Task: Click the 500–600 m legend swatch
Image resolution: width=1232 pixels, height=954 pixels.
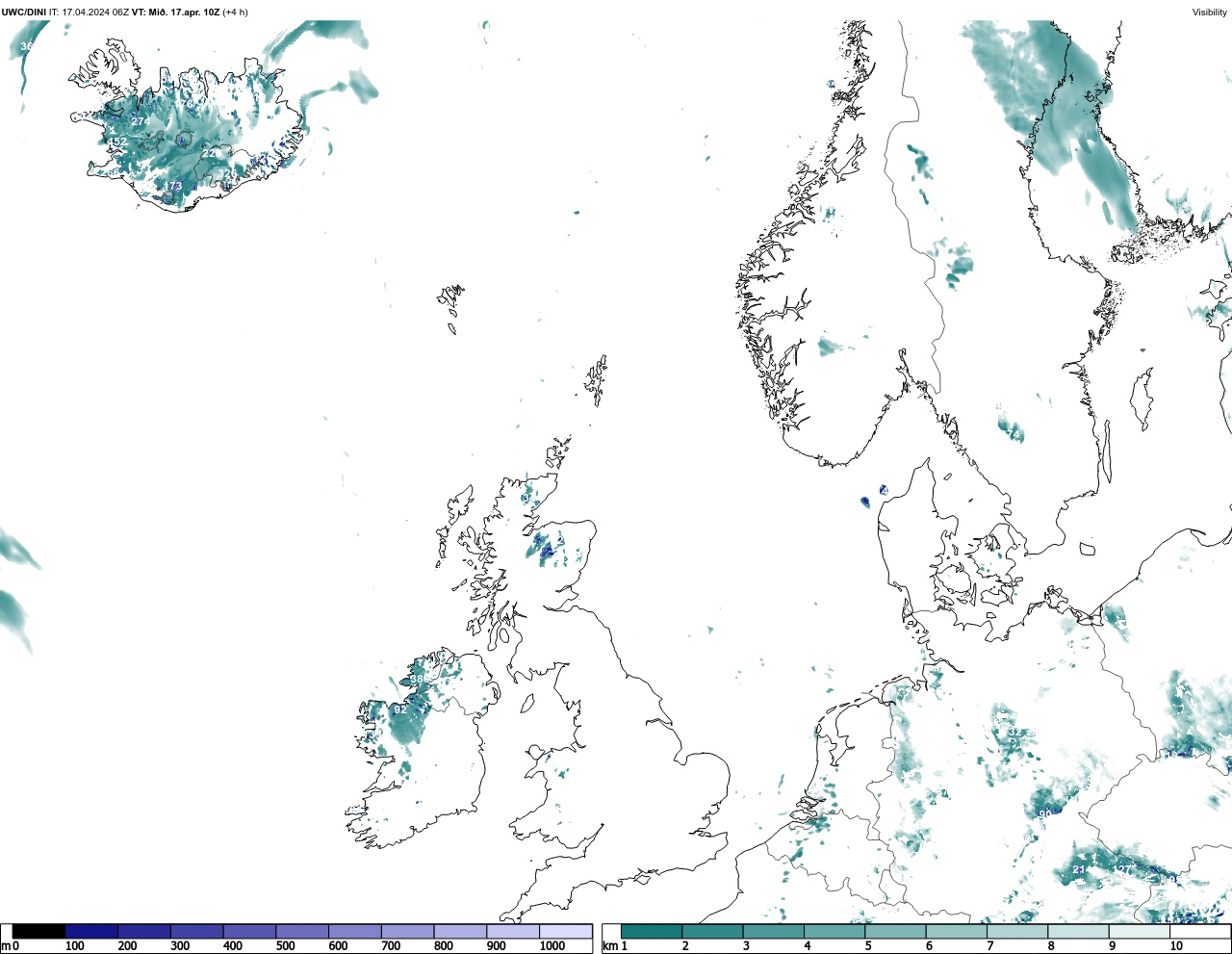Action: coord(302,931)
